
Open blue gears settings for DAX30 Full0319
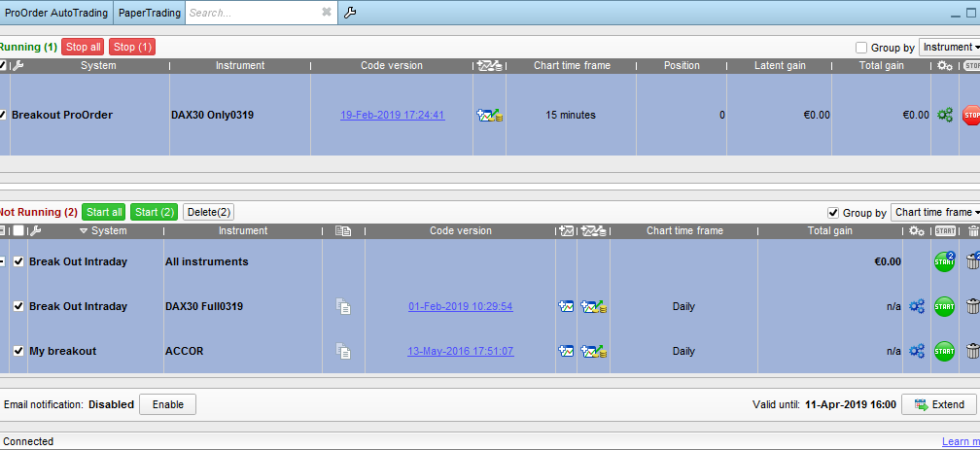(917, 306)
